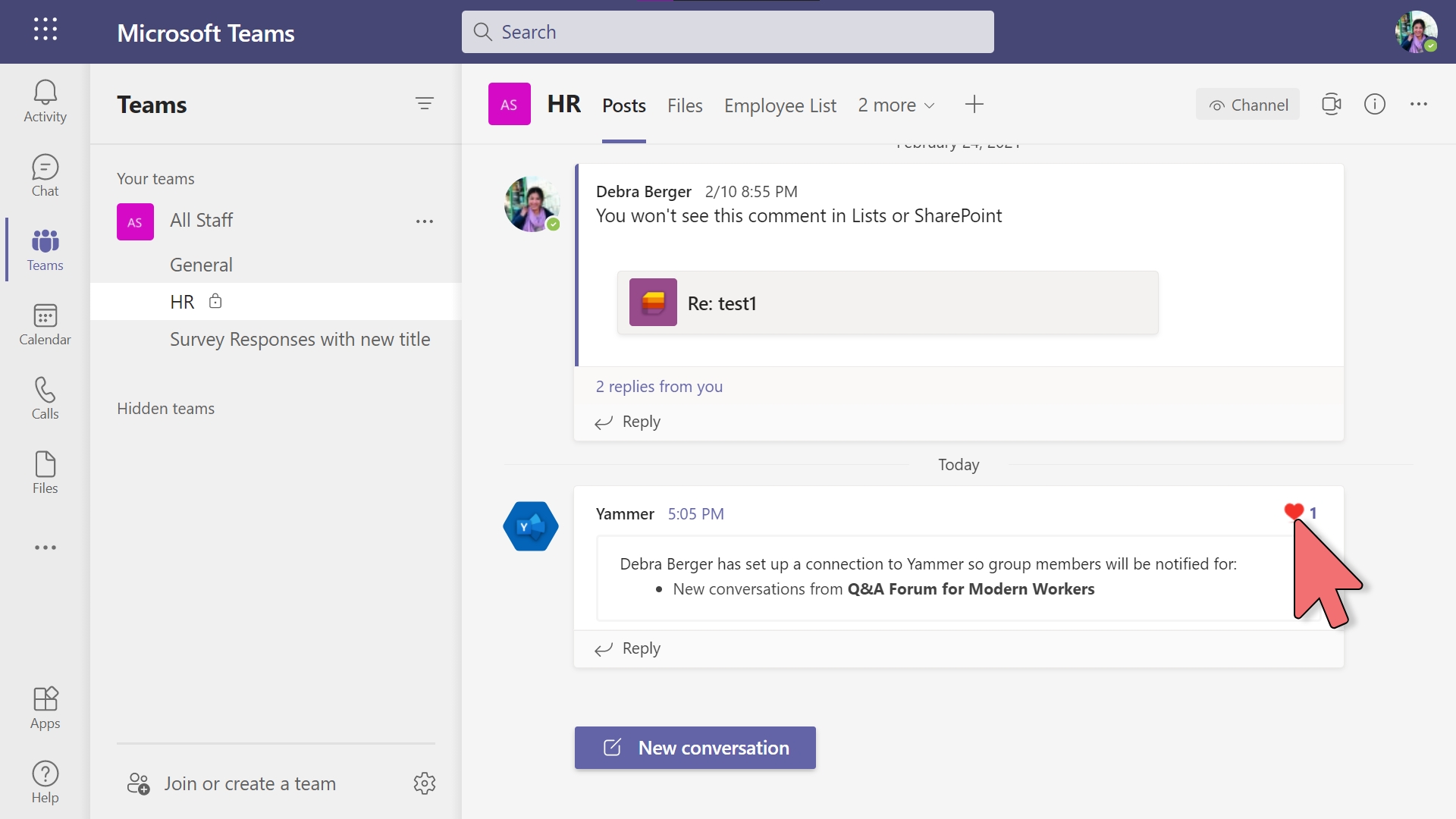Expand the 2 more tabs dropdown
This screenshot has width=1456, height=819.
[896, 105]
